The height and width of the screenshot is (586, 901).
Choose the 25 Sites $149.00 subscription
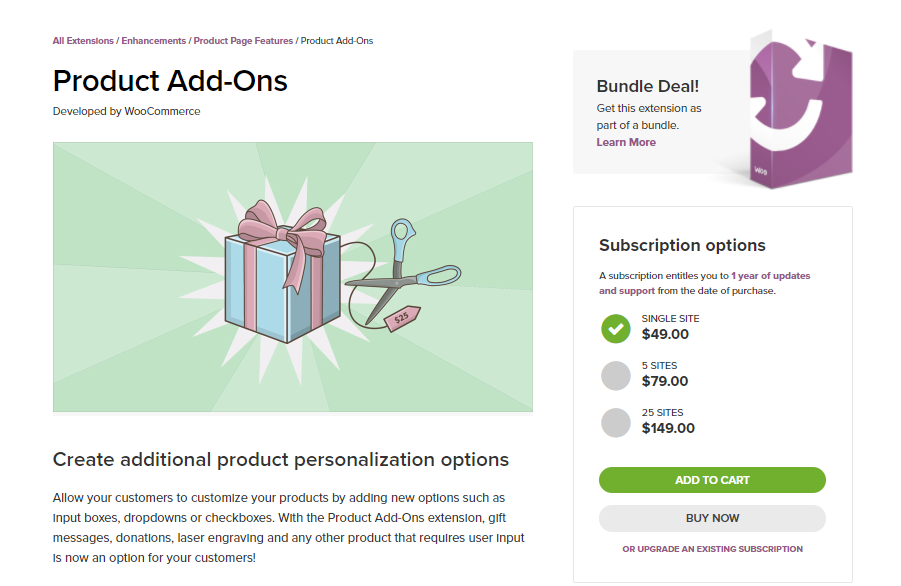coord(616,422)
